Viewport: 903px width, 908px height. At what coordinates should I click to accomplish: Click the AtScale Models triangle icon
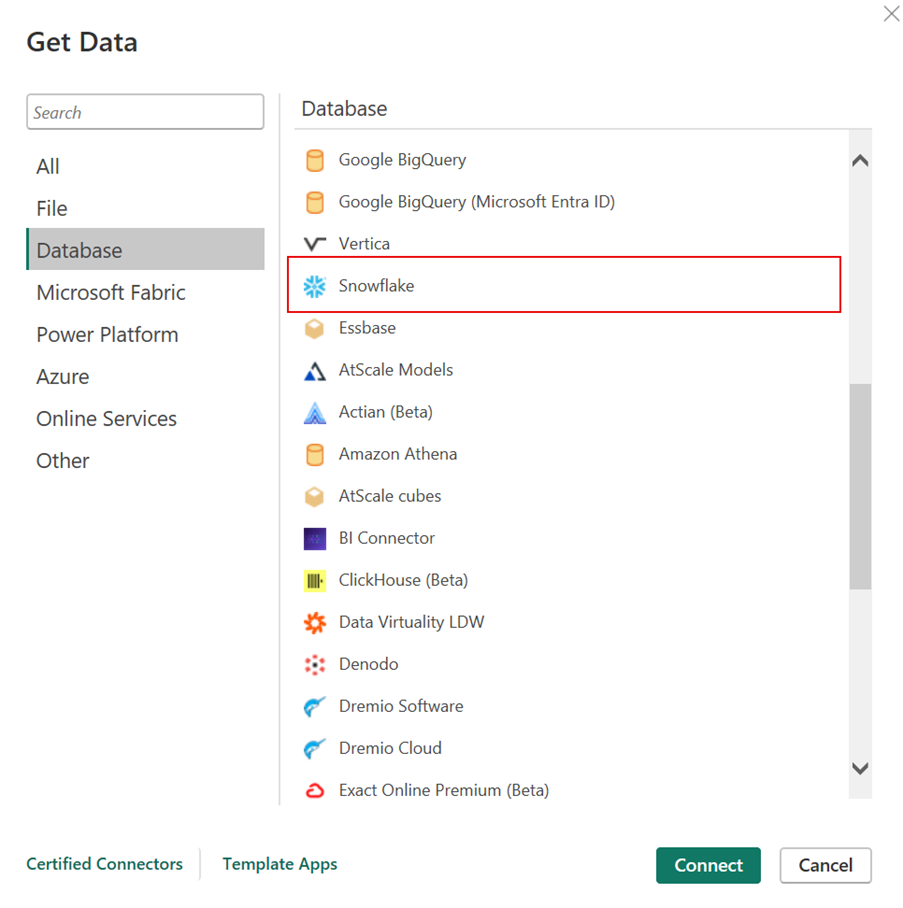[315, 371]
